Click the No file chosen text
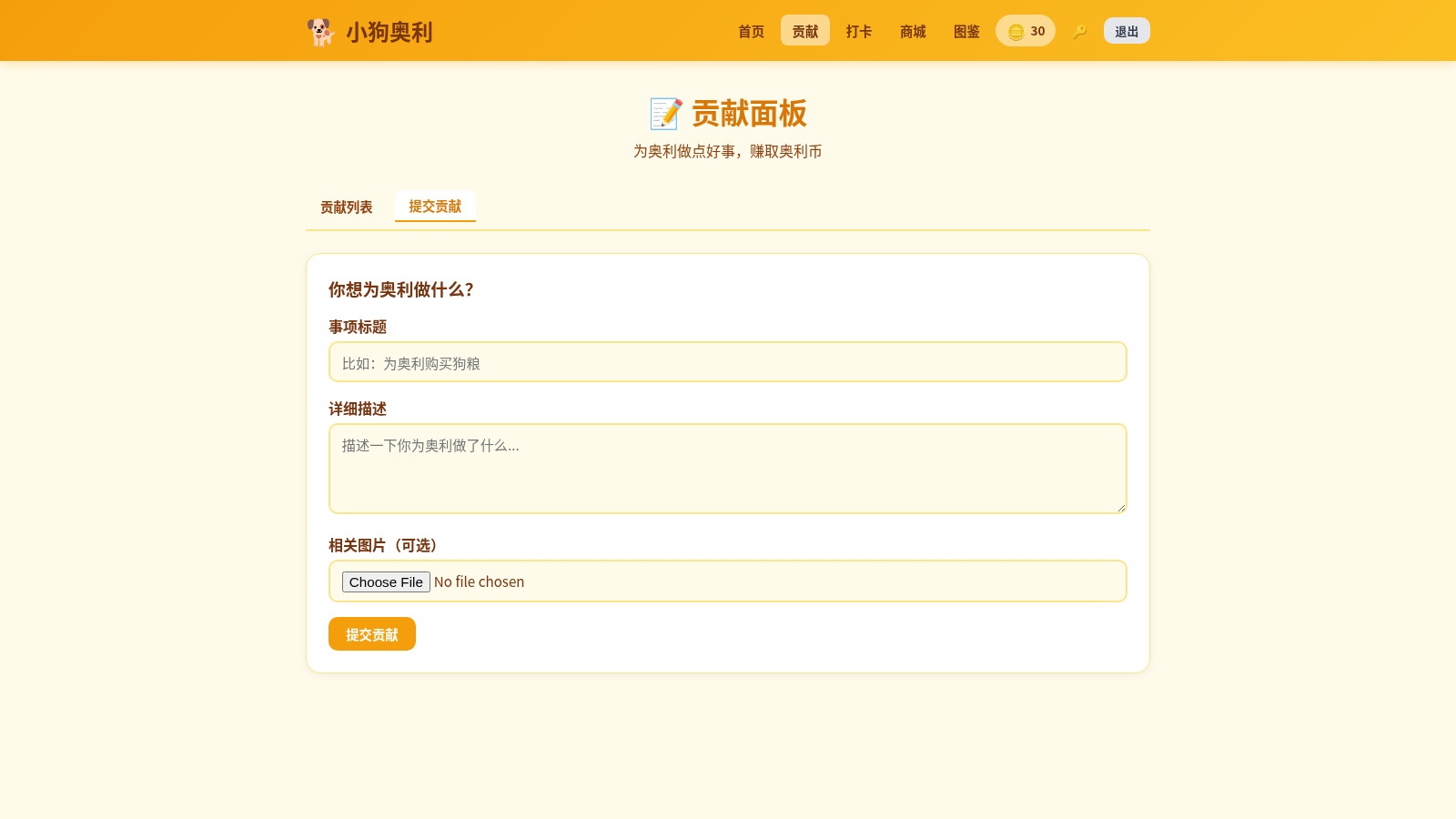 (479, 581)
